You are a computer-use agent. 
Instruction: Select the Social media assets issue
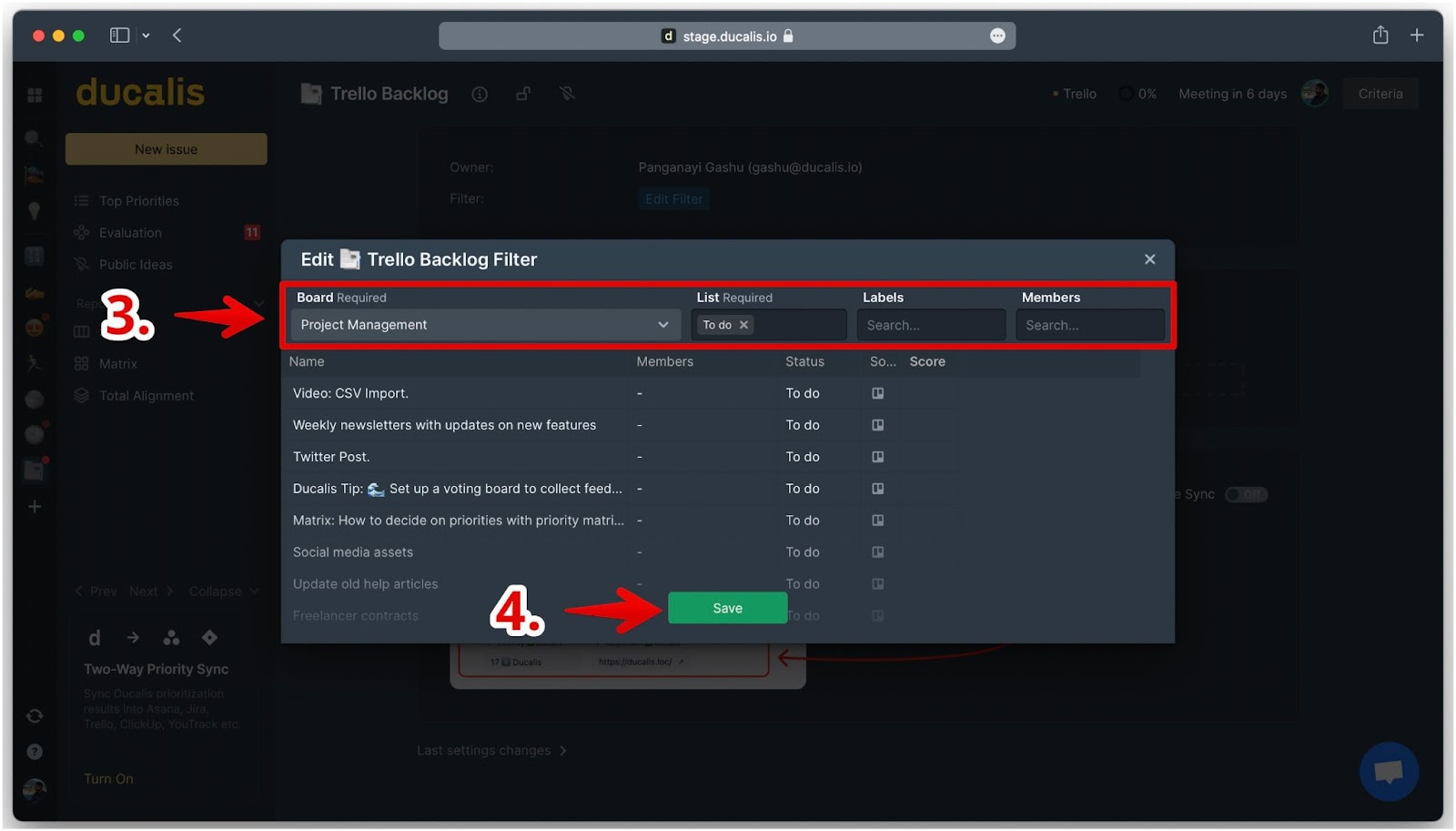click(x=353, y=552)
